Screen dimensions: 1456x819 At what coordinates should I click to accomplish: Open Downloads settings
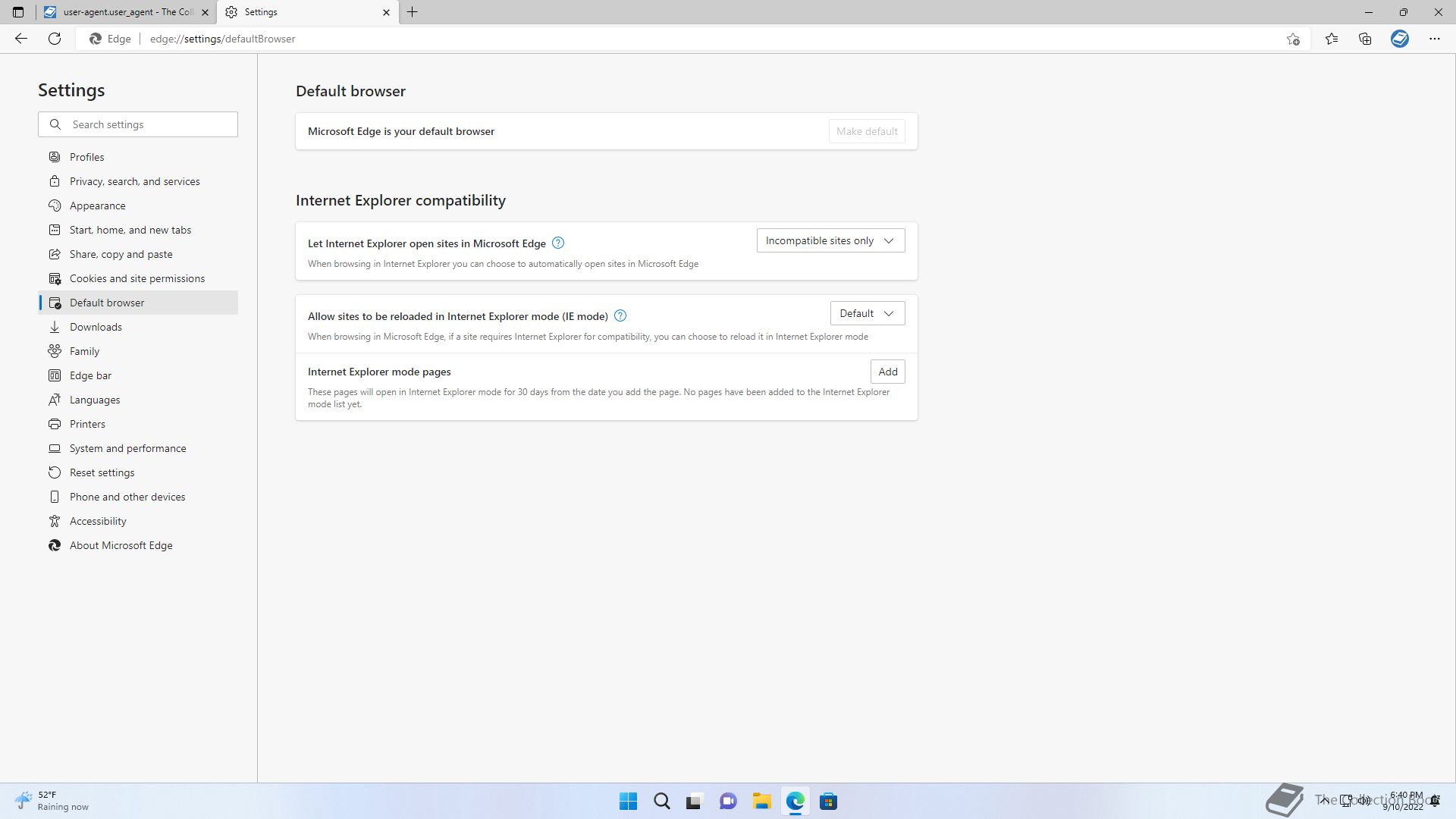pos(138,327)
